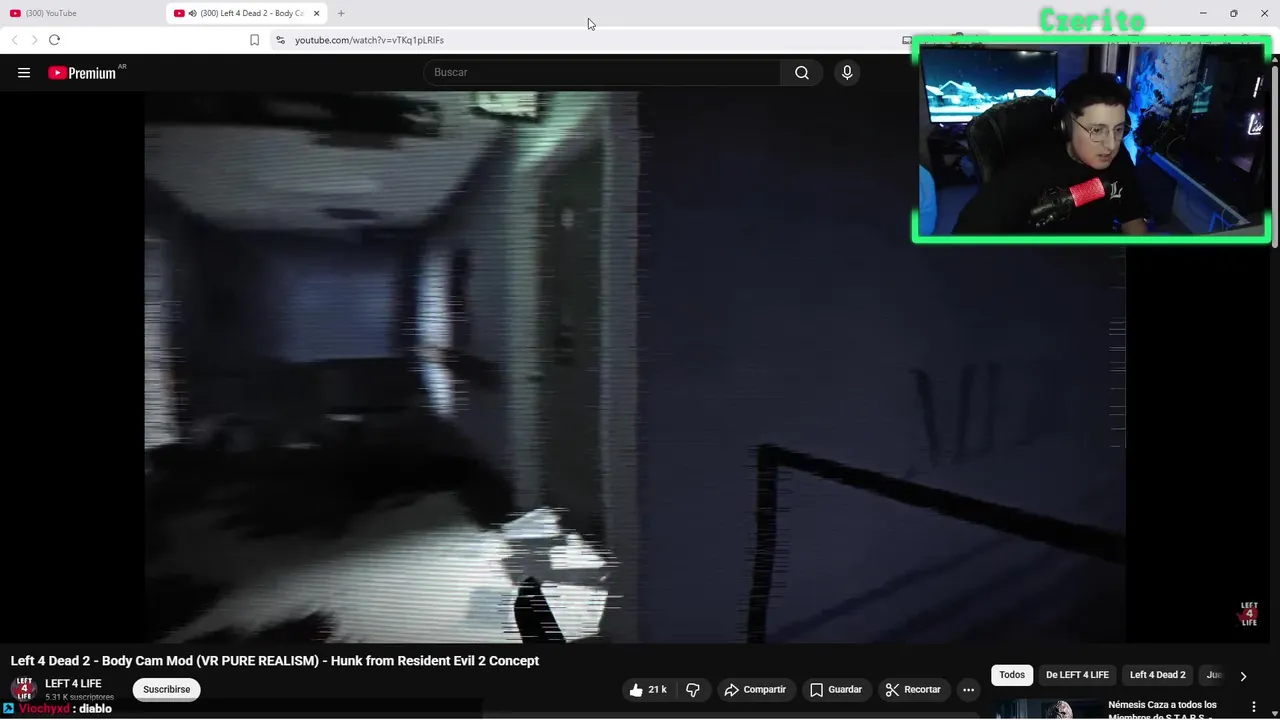This screenshot has width=1280, height=720.
Task: Click the LEFT 4 LIFE watermark in player
Action: click(1249, 614)
